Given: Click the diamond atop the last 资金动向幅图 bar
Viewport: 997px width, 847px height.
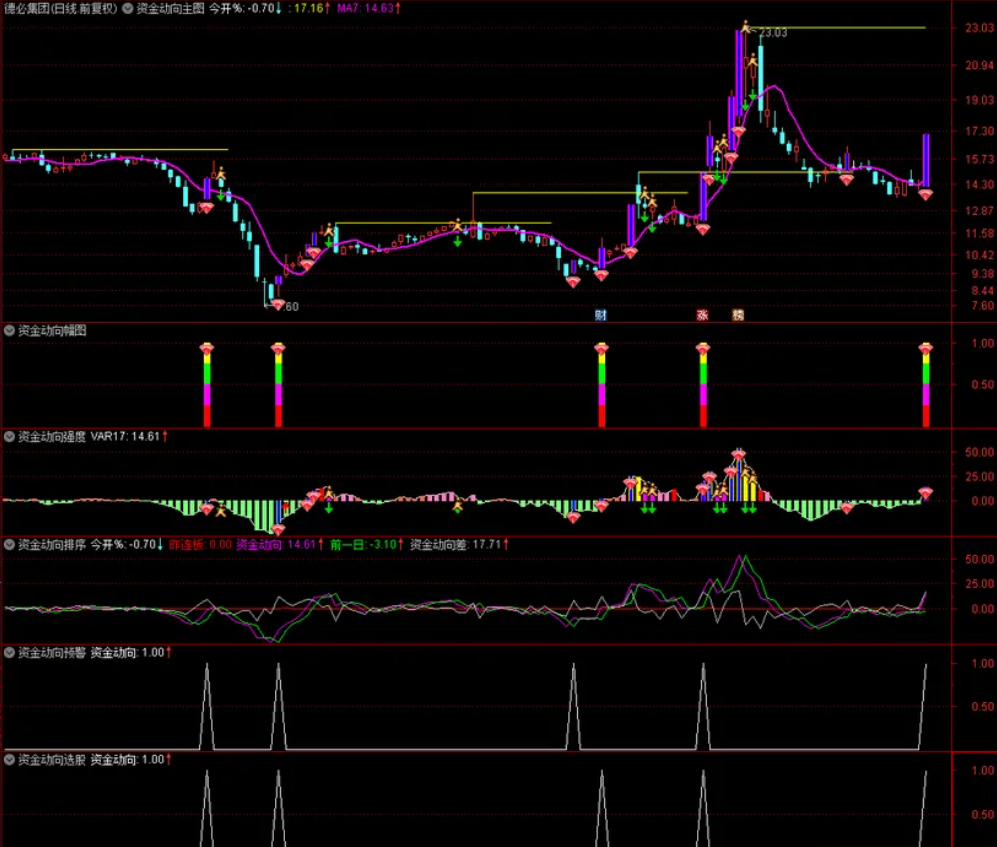Looking at the screenshot, I should (x=926, y=349).
